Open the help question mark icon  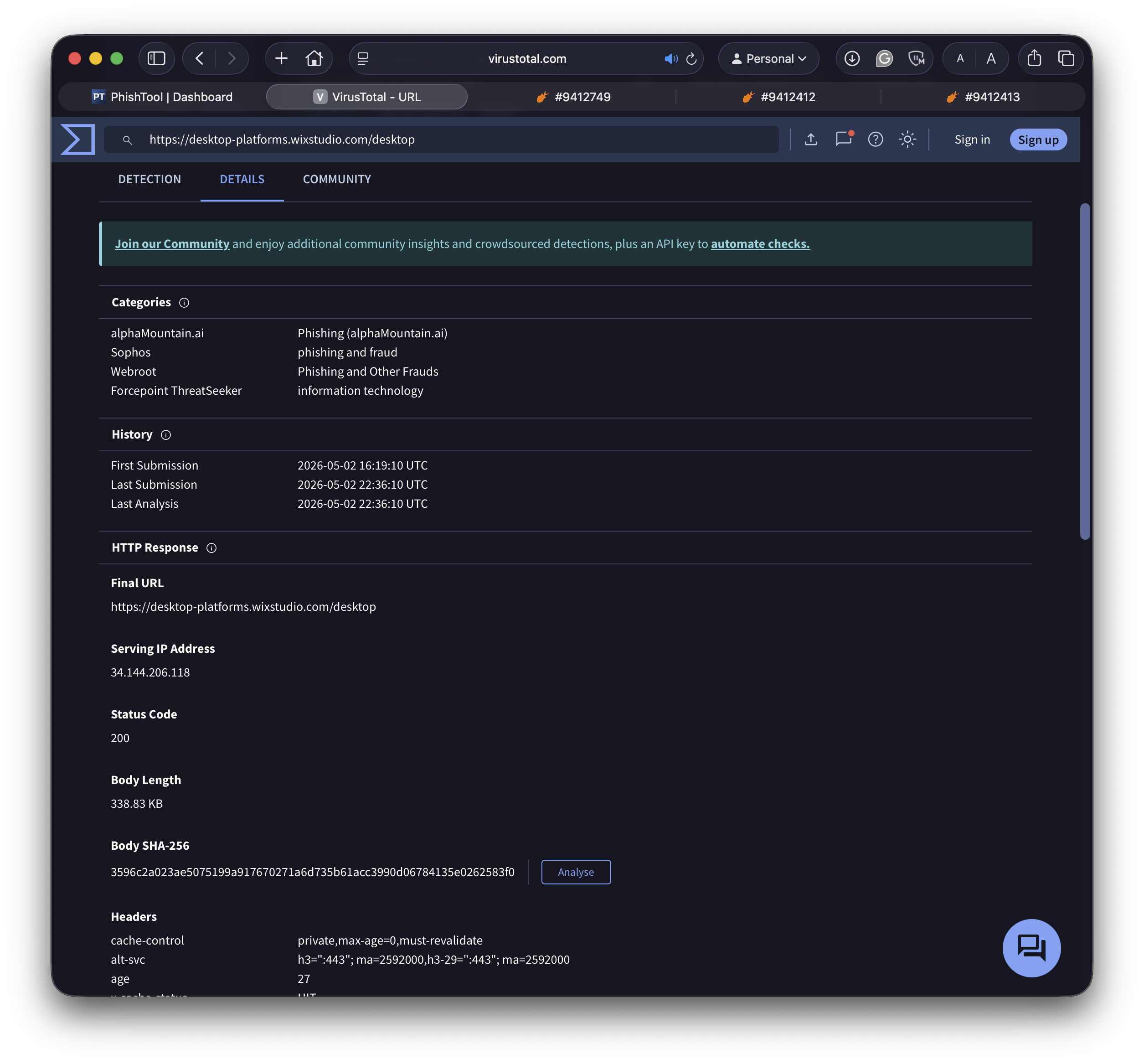(875, 139)
